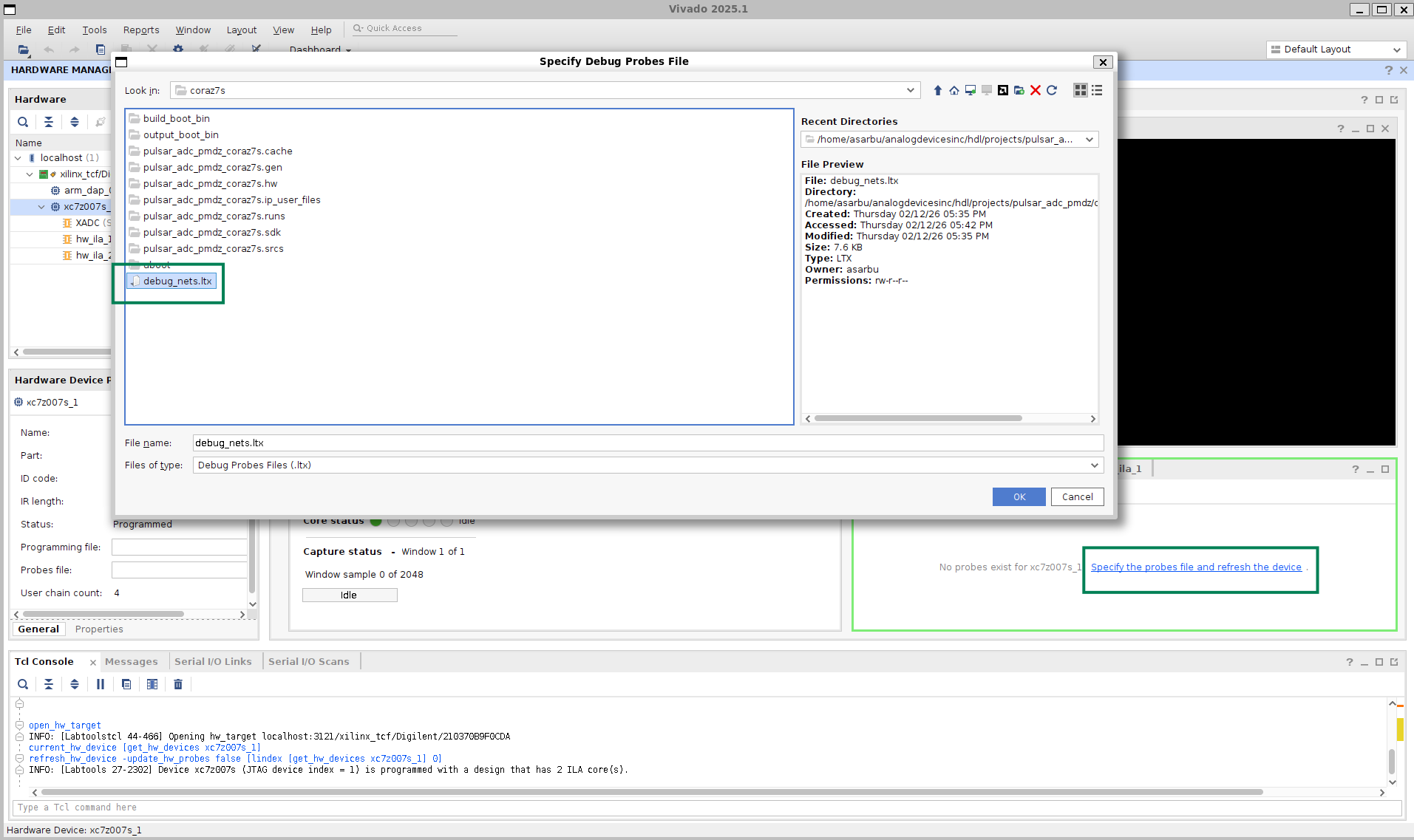Click the Tcl command input field
Viewport: 1414px width, 840px height.
pos(707,808)
